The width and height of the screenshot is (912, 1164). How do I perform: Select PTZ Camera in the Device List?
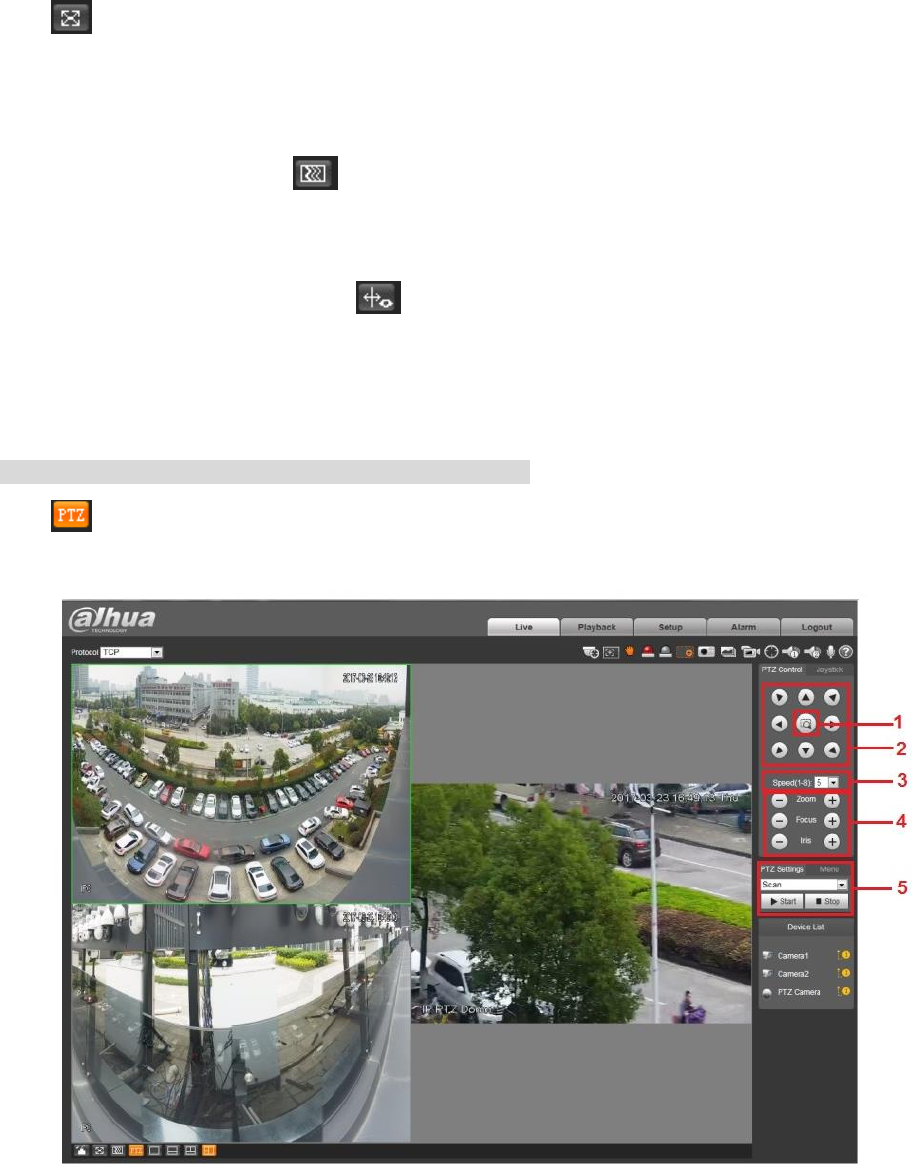(798, 992)
